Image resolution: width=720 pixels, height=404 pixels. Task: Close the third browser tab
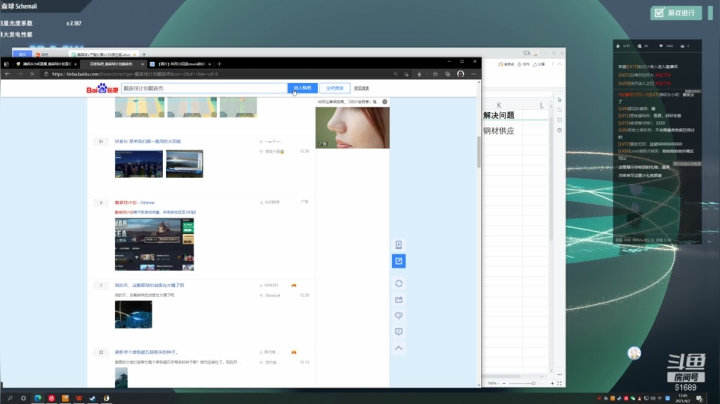pos(209,64)
